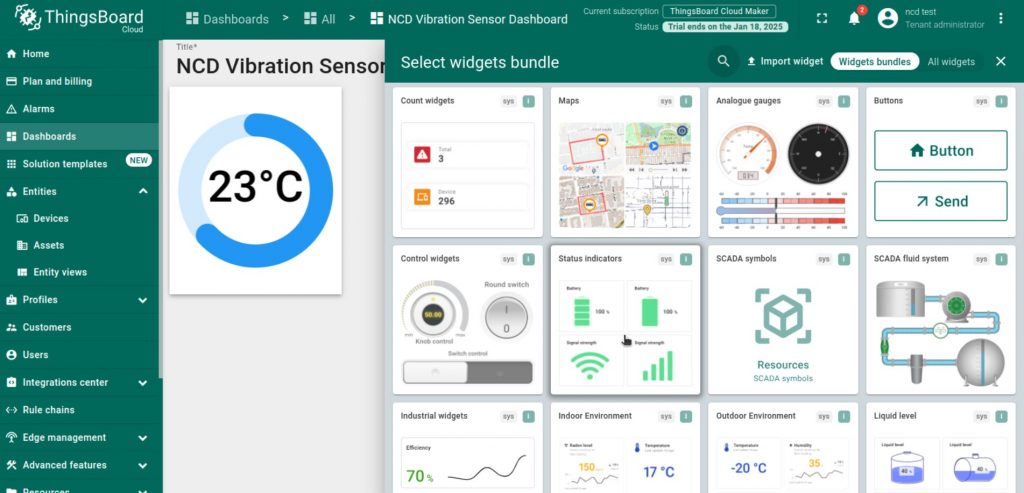Click the temperature radial gauge widget
The width and height of the screenshot is (1024, 493).
point(255,190)
